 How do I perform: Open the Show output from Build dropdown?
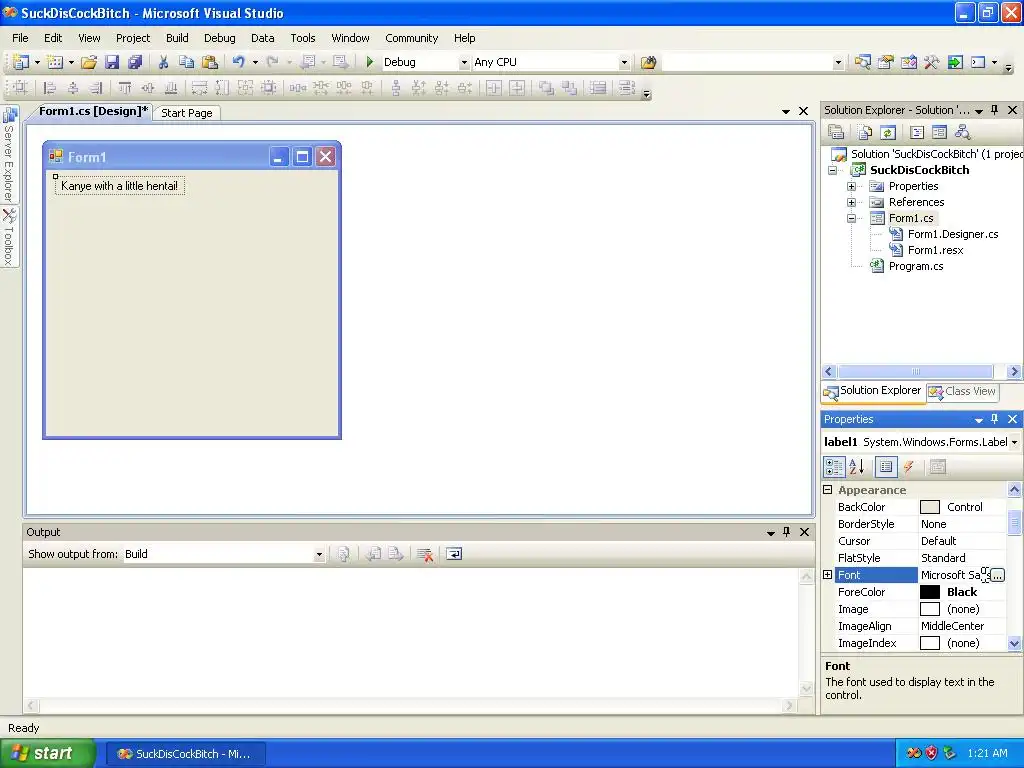pos(319,554)
